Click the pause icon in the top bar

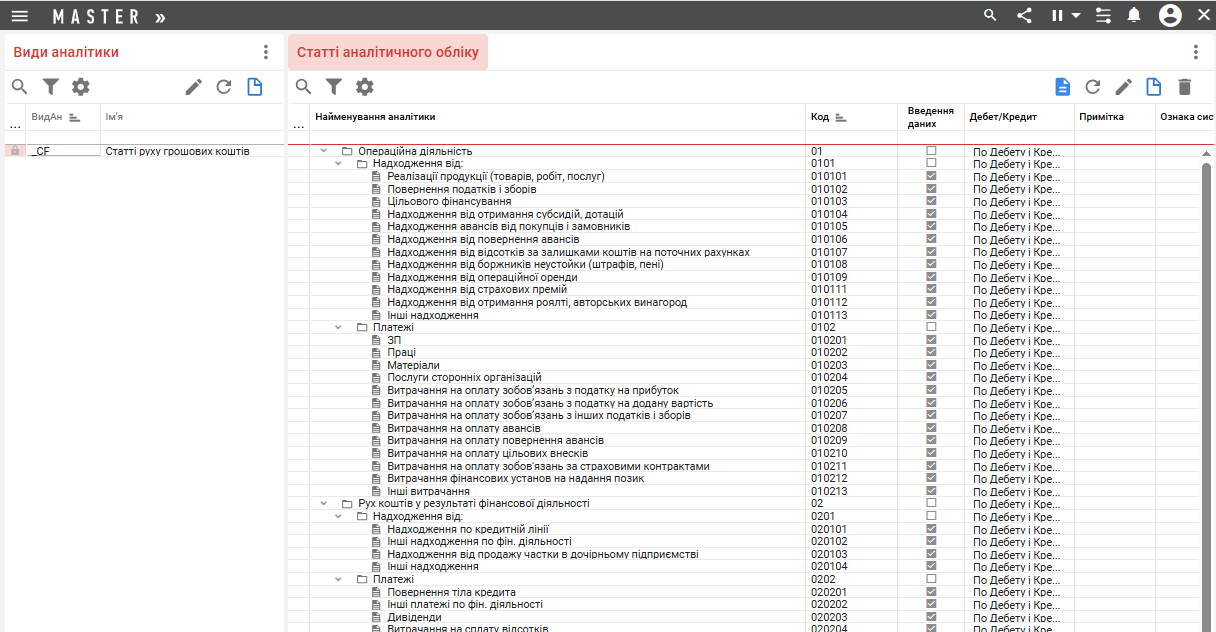[x=1057, y=16]
